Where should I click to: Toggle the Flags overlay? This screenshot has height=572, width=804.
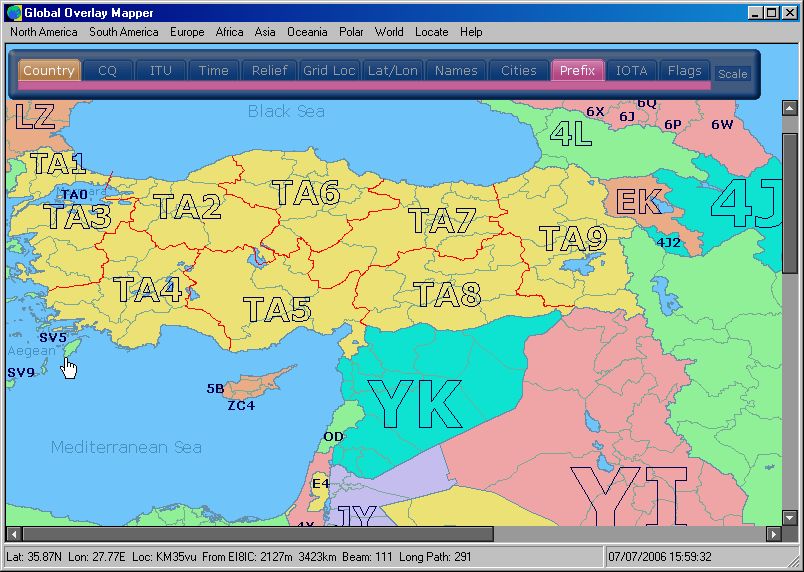click(685, 70)
